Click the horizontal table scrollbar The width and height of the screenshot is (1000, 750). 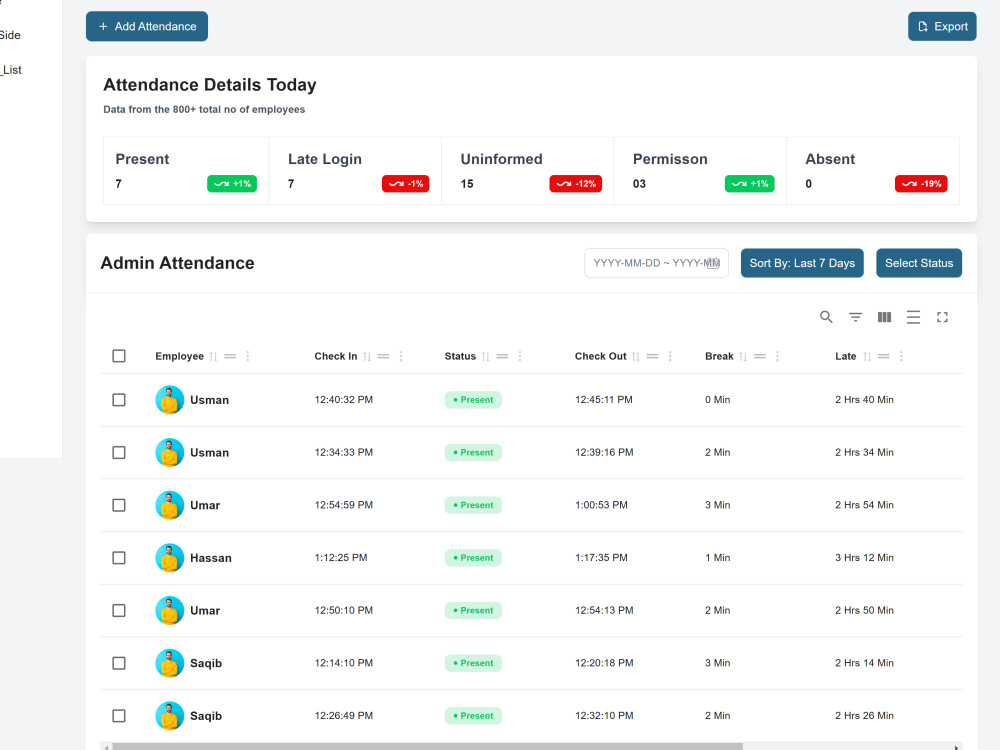pyautogui.click(x=427, y=746)
